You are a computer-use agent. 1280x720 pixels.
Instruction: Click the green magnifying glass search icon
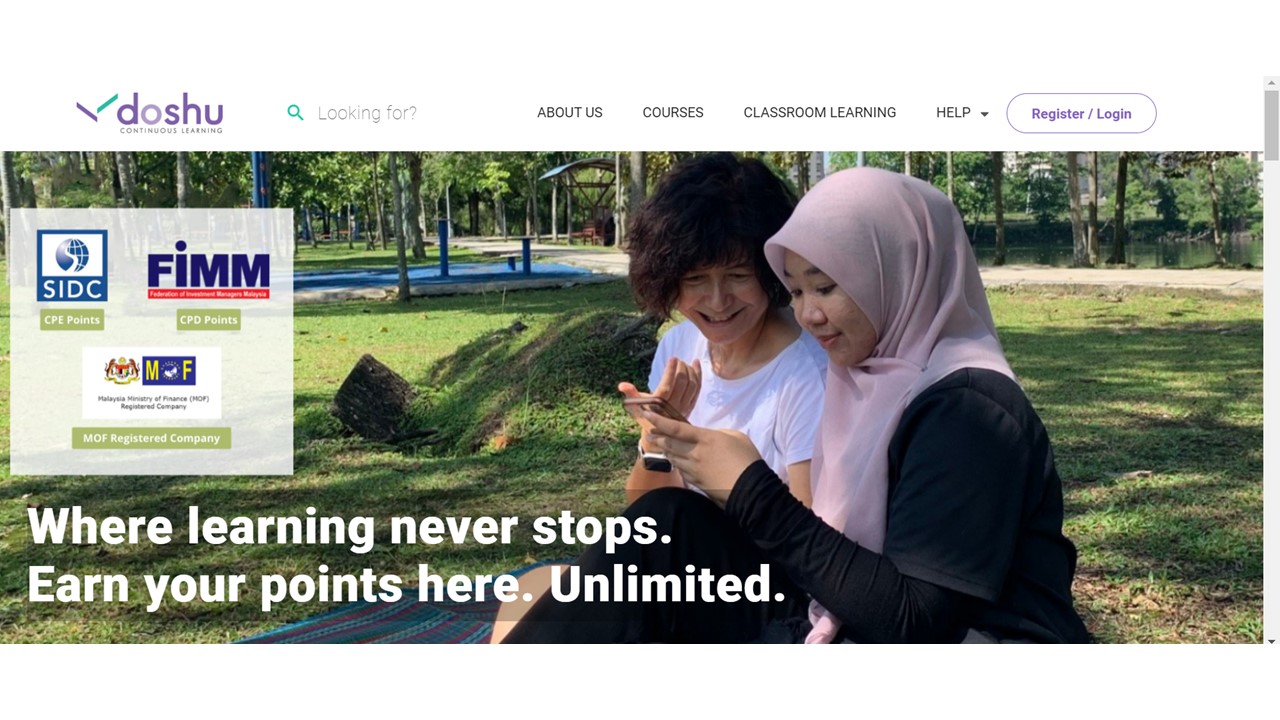click(295, 113)
